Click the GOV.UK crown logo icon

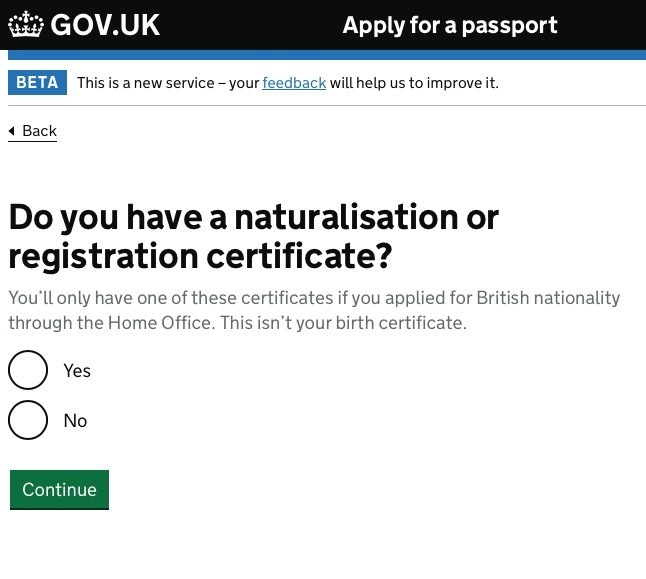pyautogui.click(x=26, y=25)
